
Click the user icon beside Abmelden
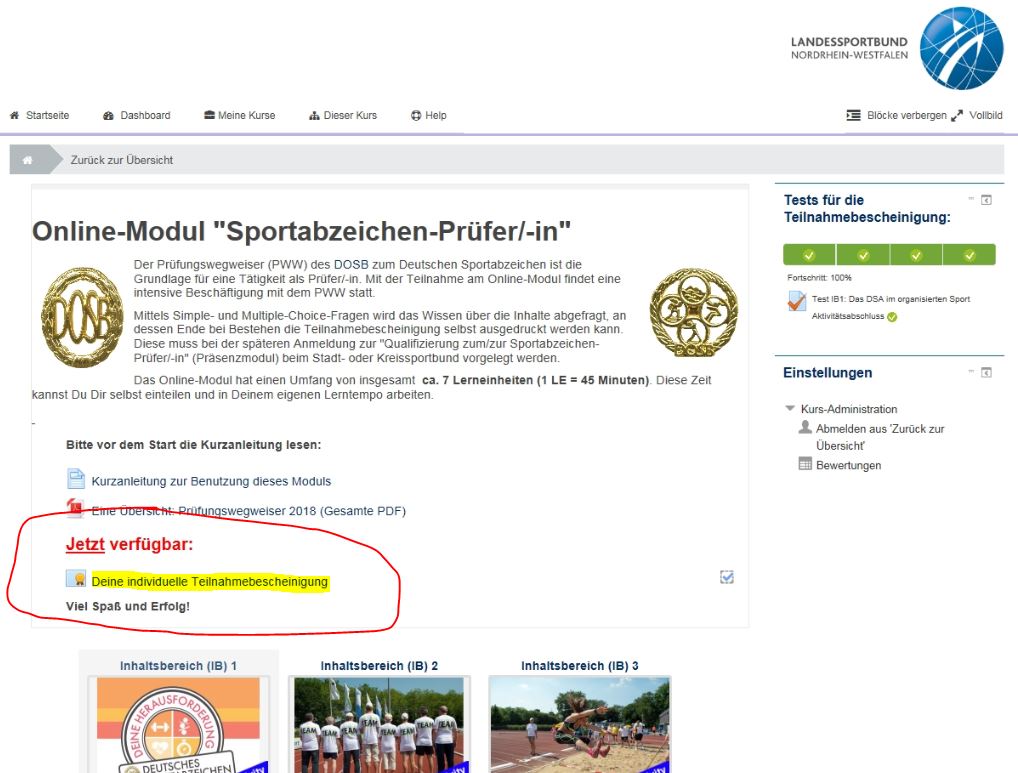(805, 427)
